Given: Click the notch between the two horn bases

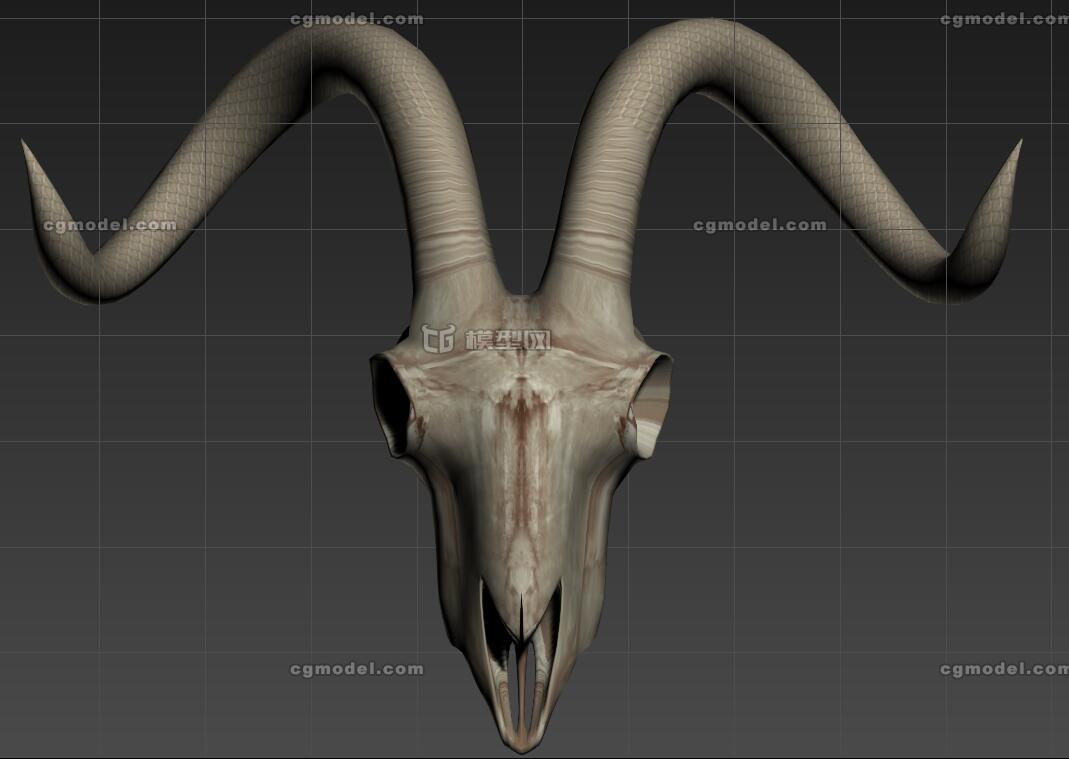Looking at the screenshot, I should (521, 293).
